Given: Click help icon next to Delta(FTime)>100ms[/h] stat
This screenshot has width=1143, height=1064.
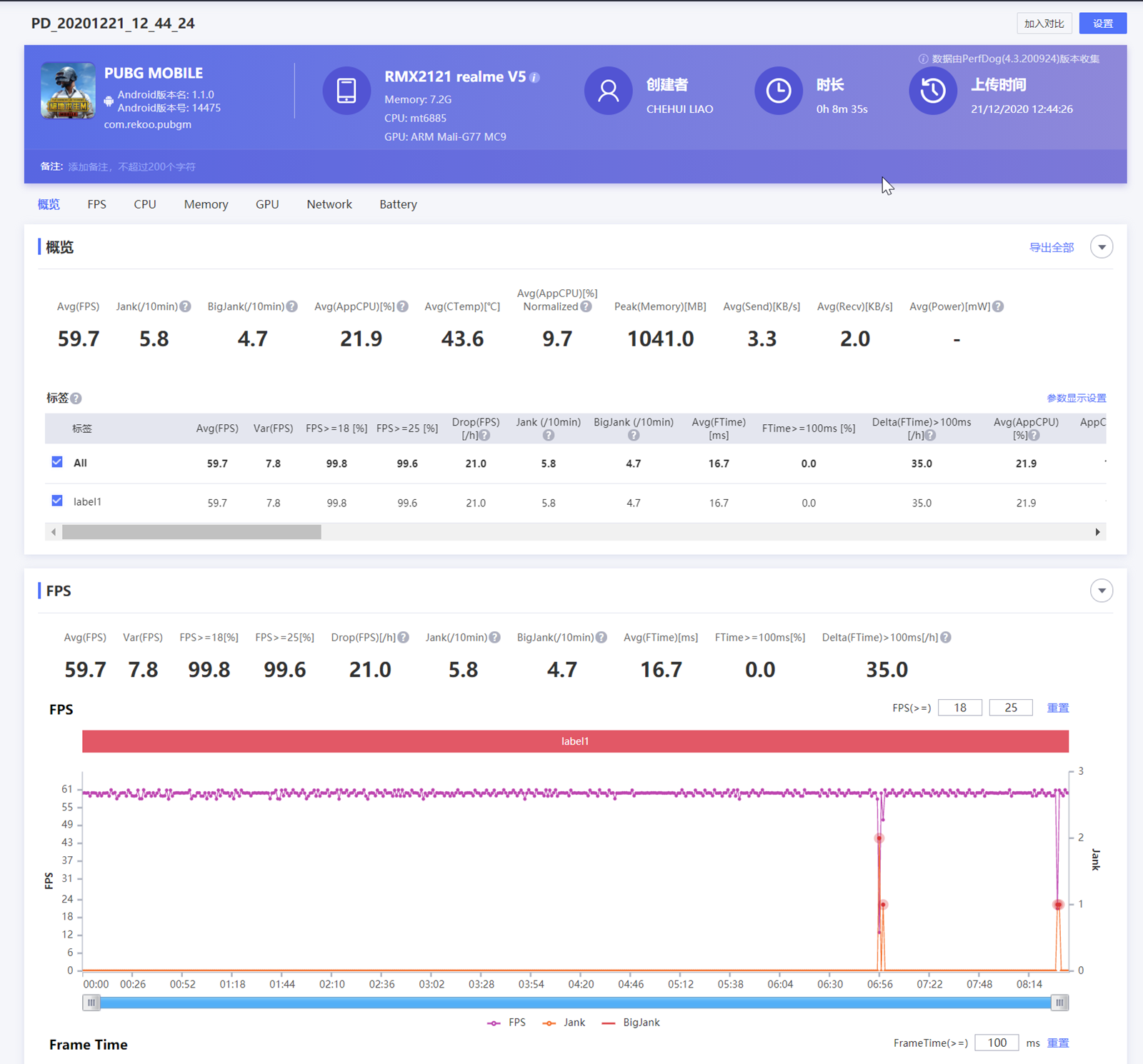Looking at the screenshot, I should (946, 638).
